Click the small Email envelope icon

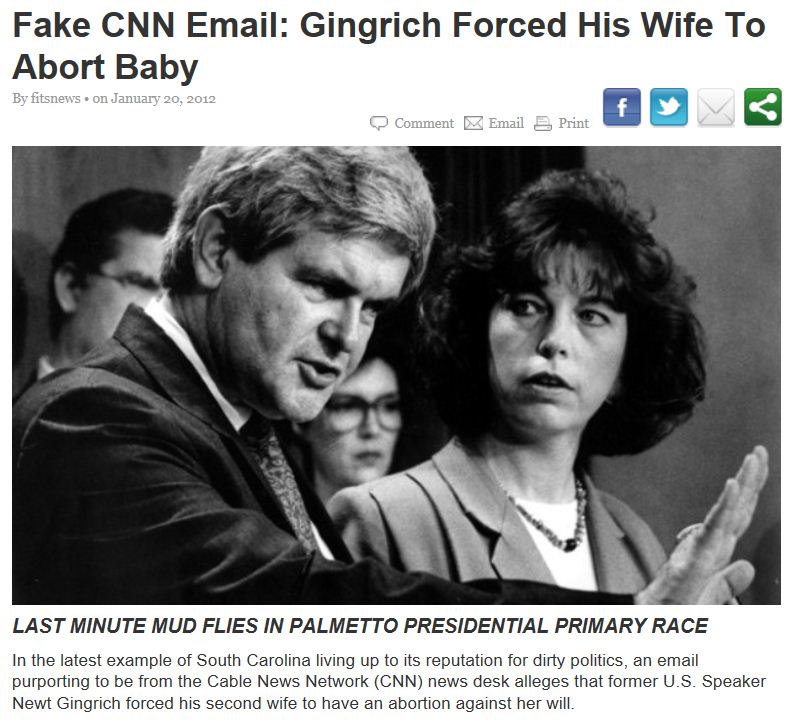473,123
